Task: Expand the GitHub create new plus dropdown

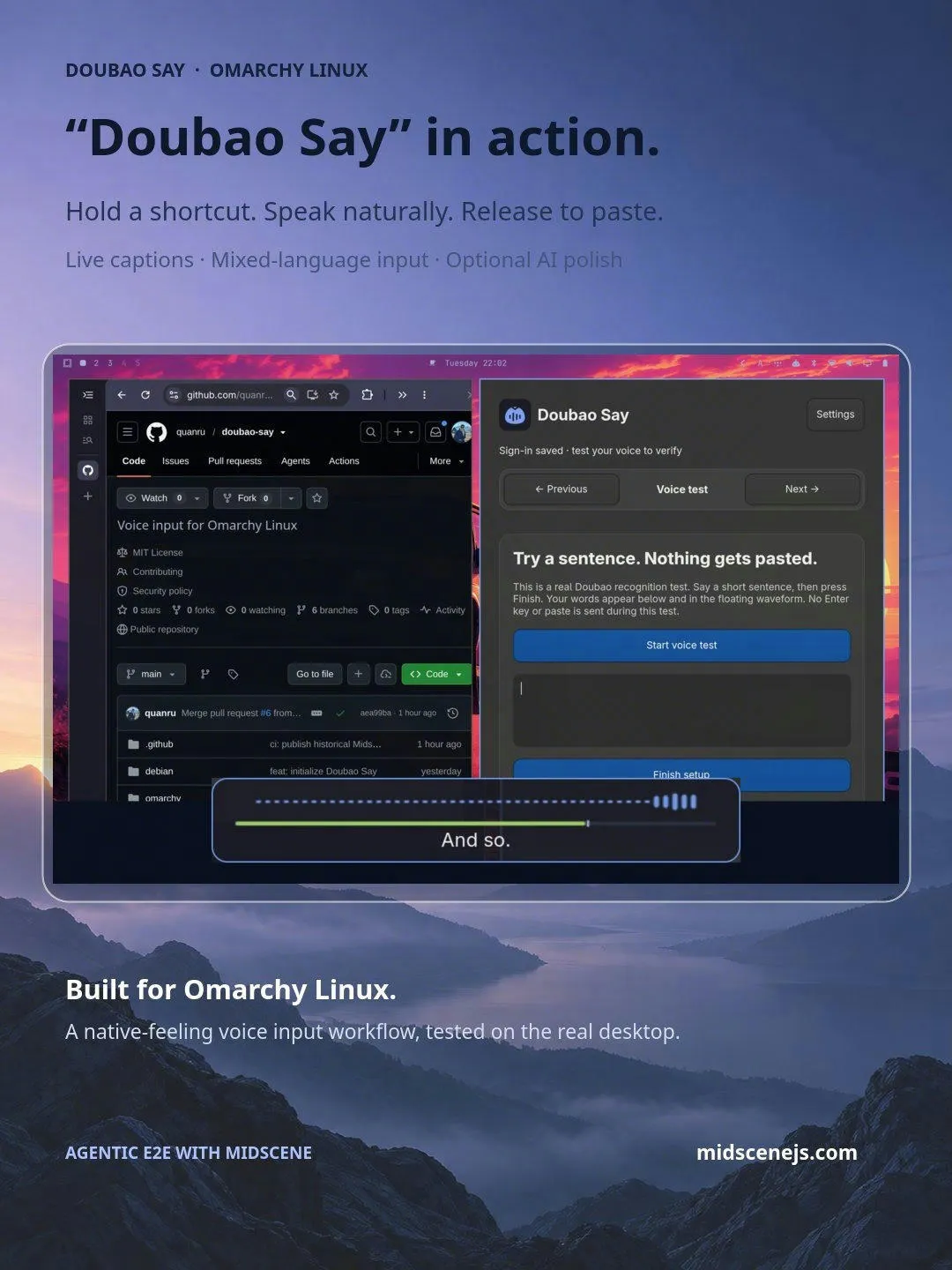Action: click(404, 432)
